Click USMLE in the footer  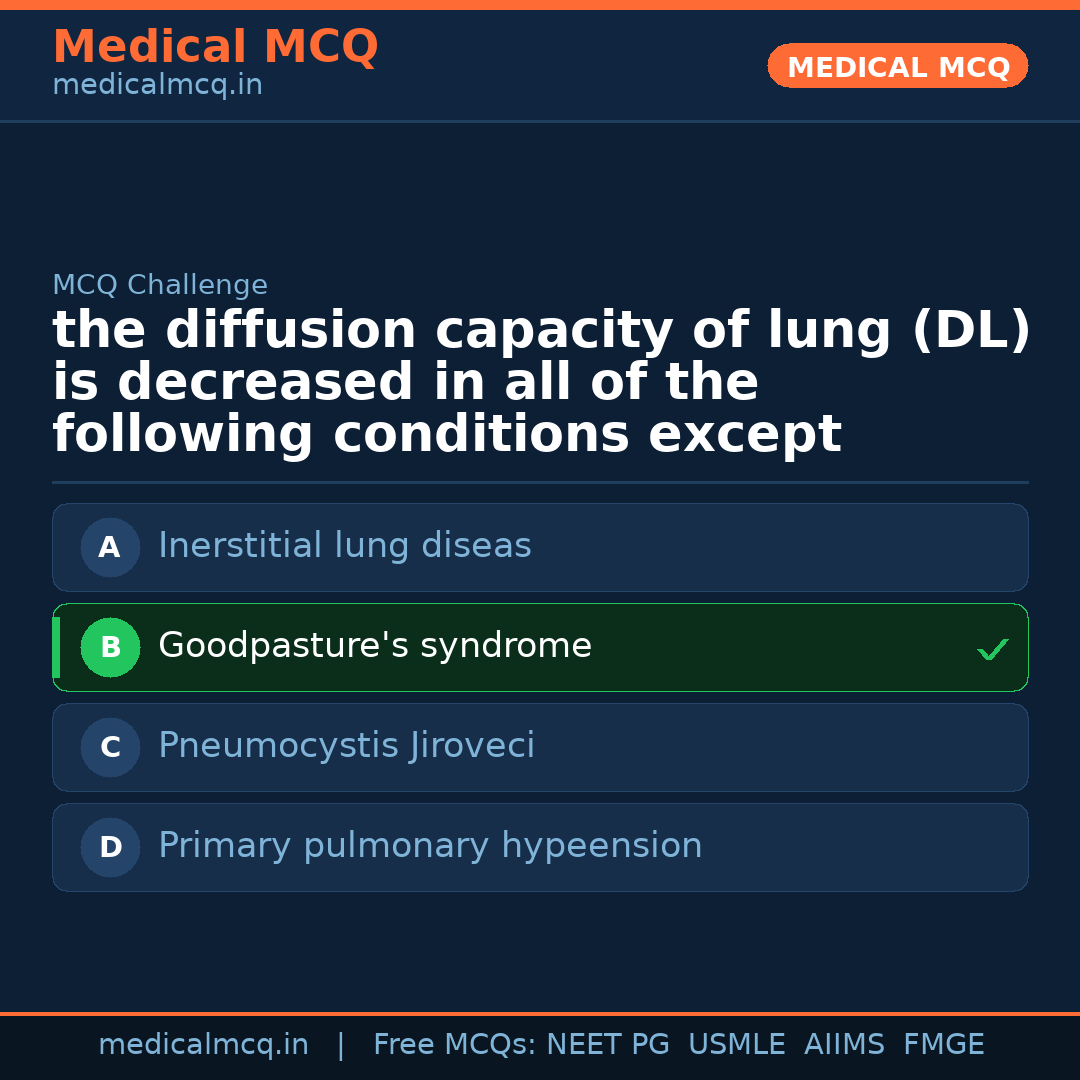pyautogui.click(x=736, y=1045)
